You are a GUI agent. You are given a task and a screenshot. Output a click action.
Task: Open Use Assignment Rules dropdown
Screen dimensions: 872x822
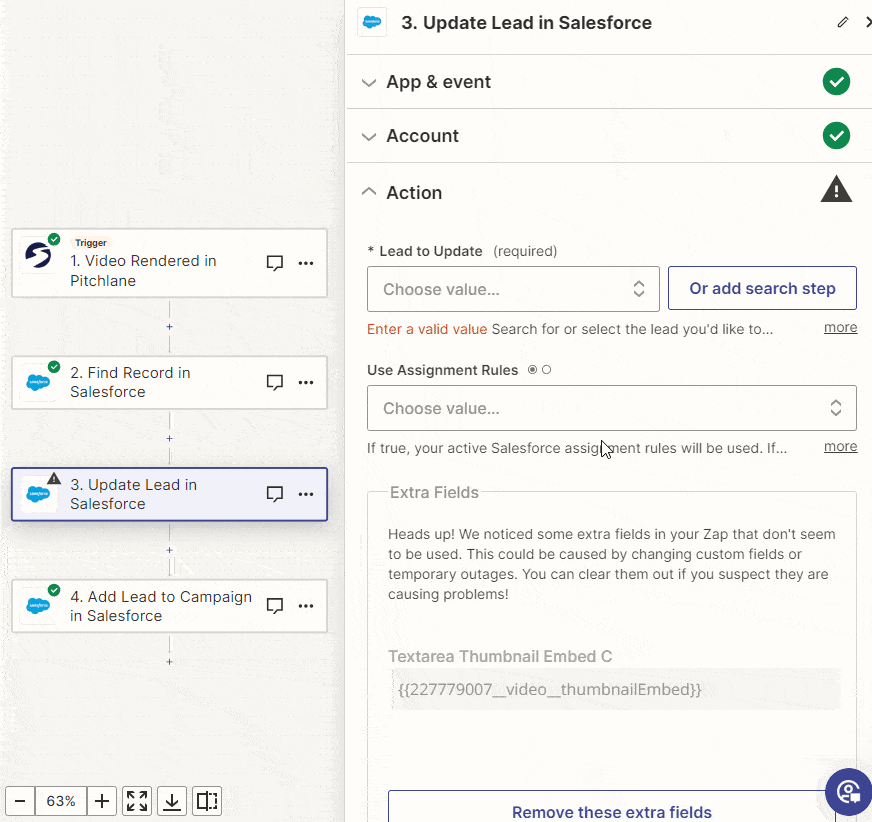click(x=612, y=408)
